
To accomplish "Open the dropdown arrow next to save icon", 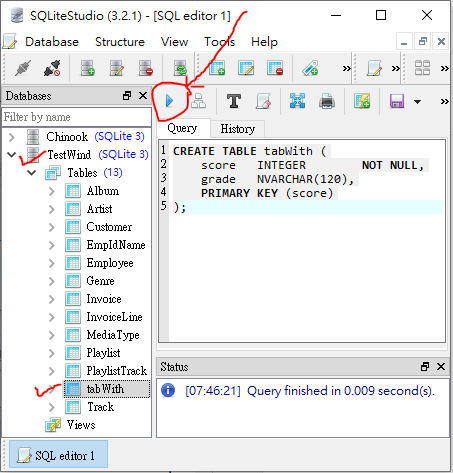I will pos(417,101).
